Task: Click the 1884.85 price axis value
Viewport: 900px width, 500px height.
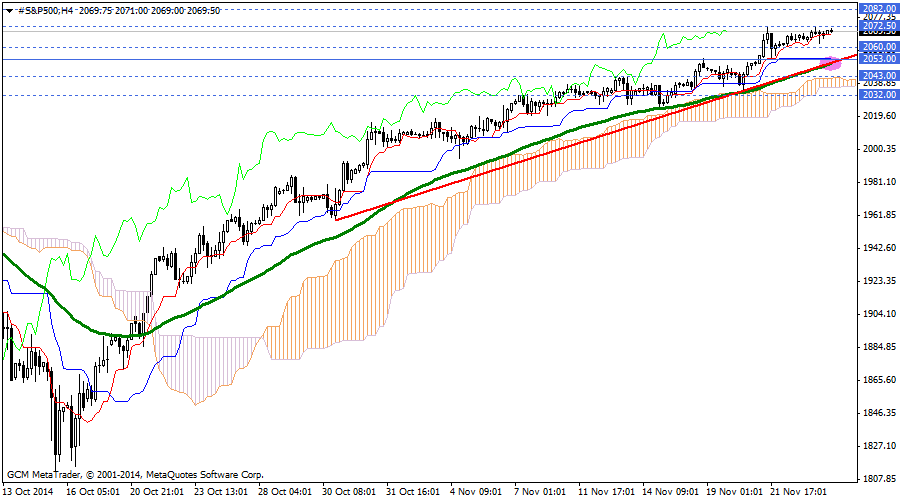Action: [879, 347]
